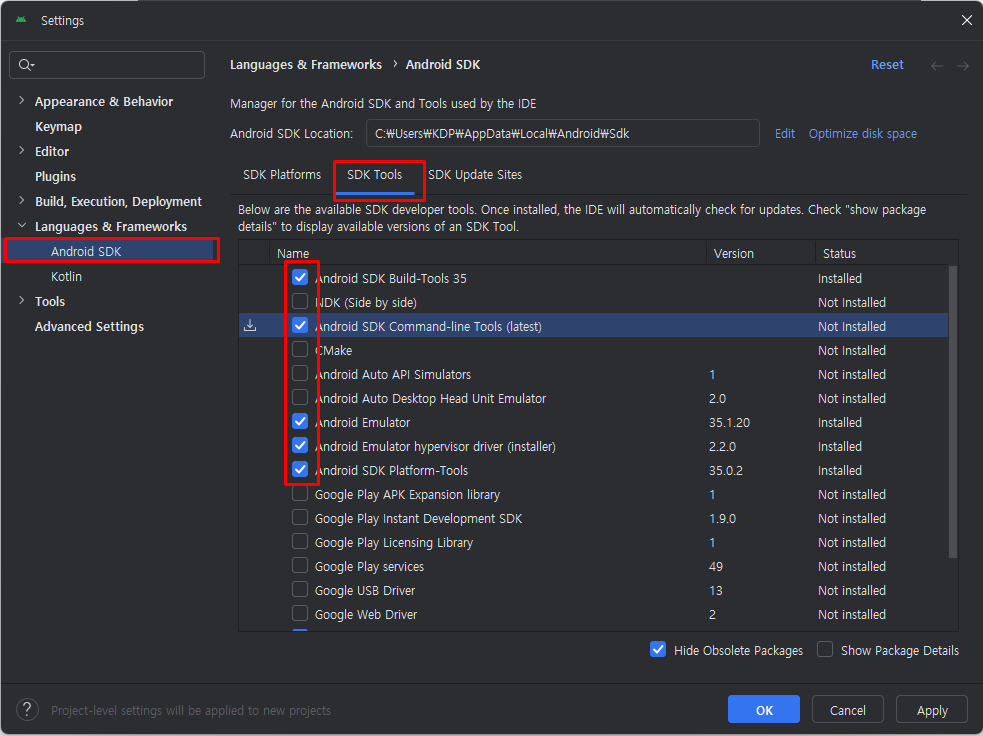Enable Show Package Details
This screenshot has height=736, width=983.
point(825,649)
